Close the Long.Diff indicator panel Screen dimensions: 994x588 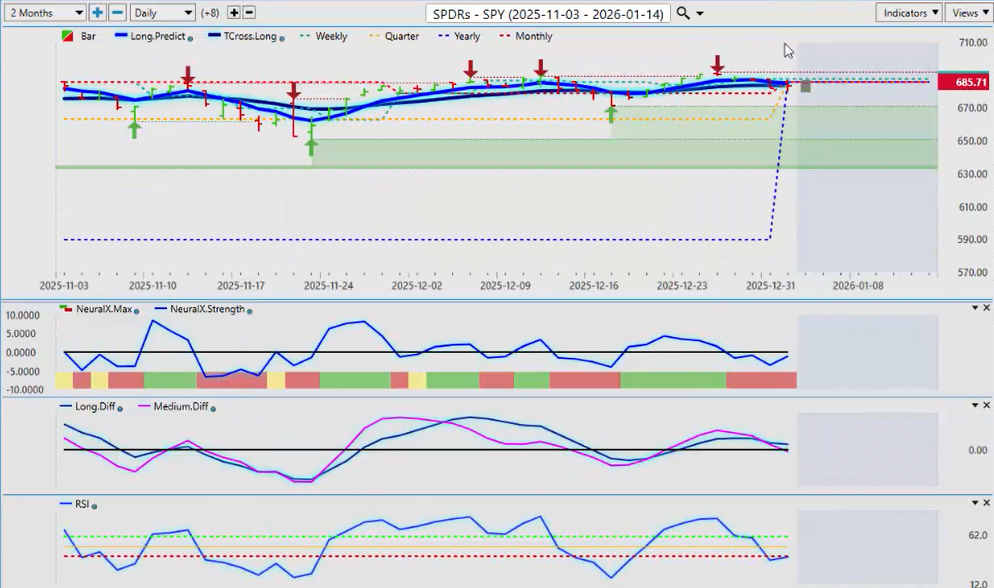click(x=987, y=405)
